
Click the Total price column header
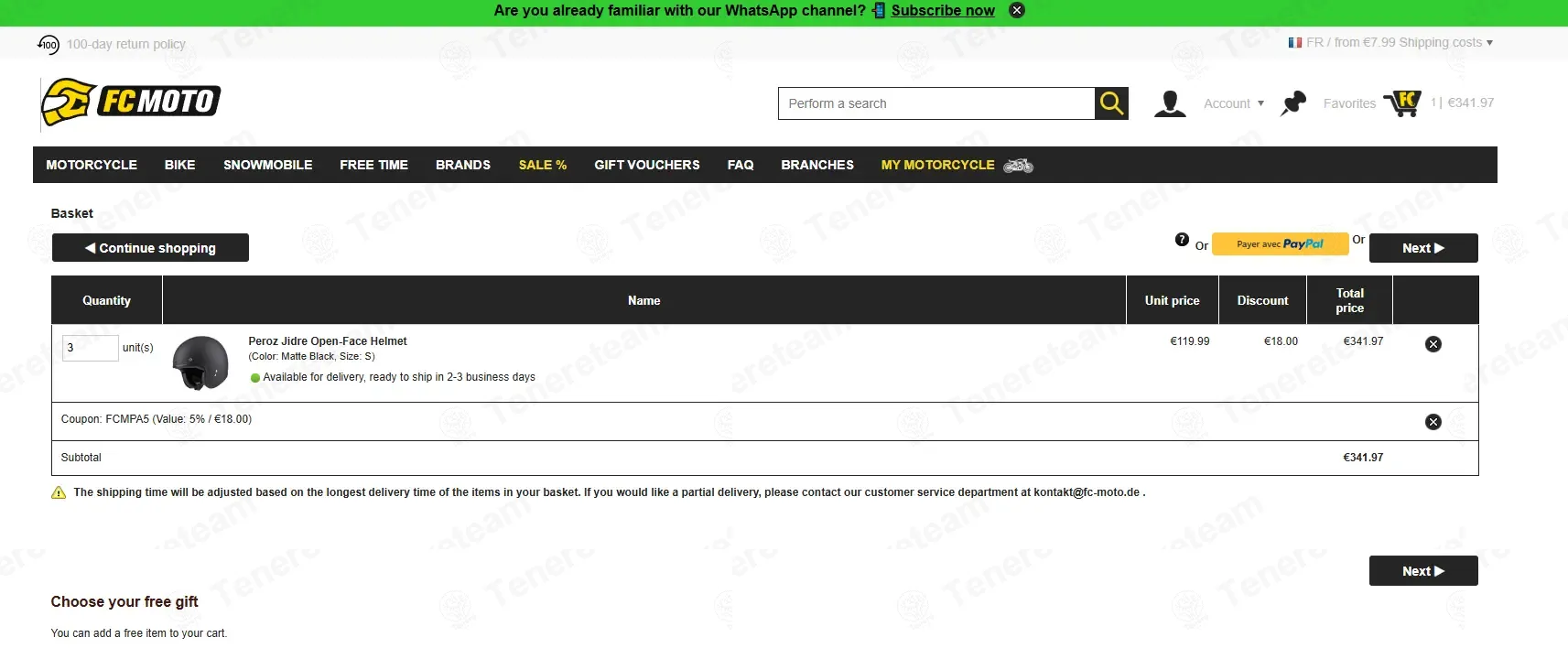pos(1350,300)
